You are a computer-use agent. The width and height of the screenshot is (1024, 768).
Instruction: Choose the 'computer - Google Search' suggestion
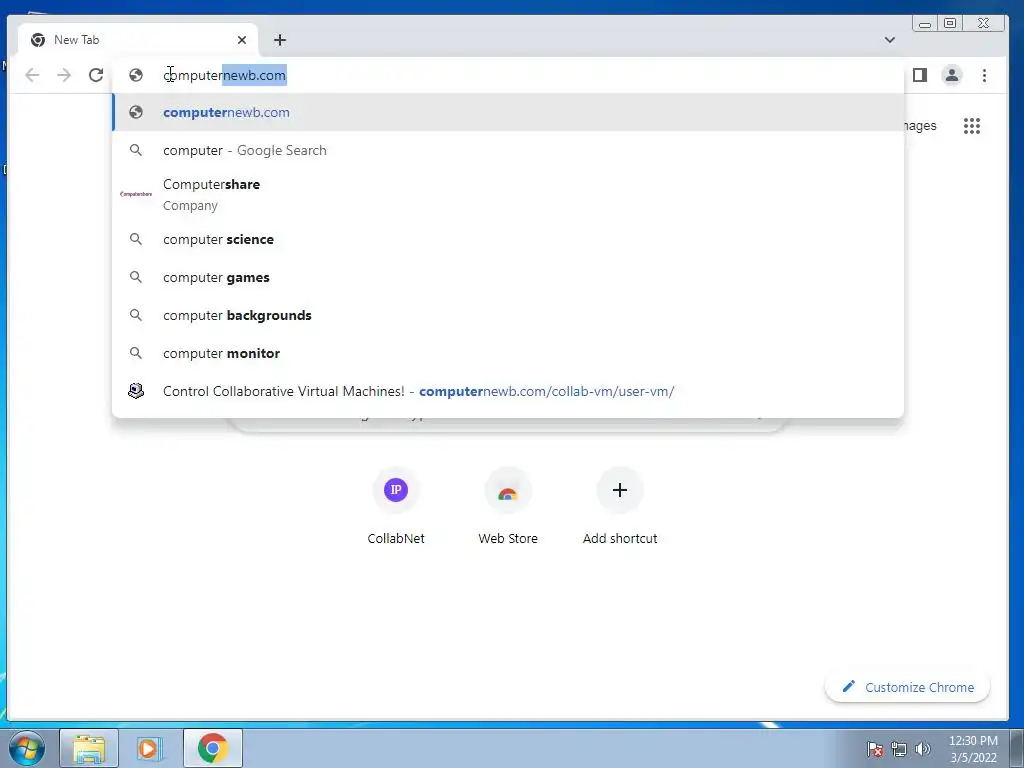tap(508, 150)
